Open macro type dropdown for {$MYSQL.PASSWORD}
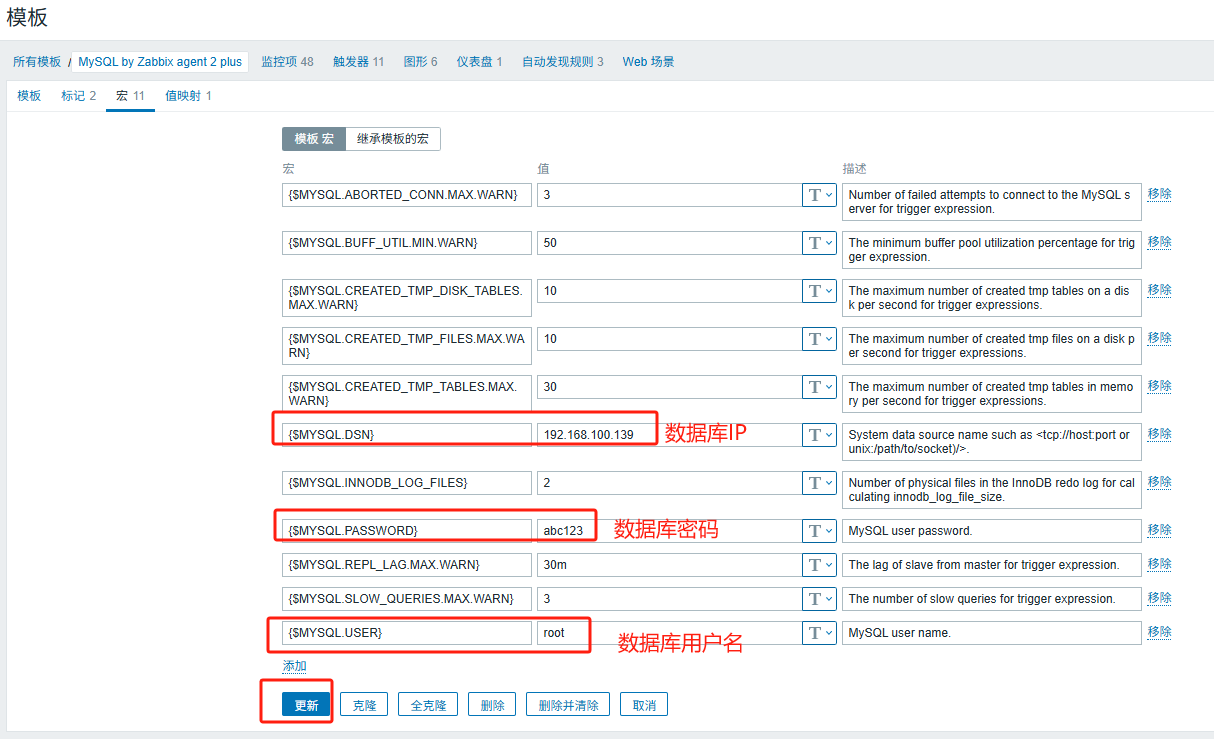 pos(819,531)
